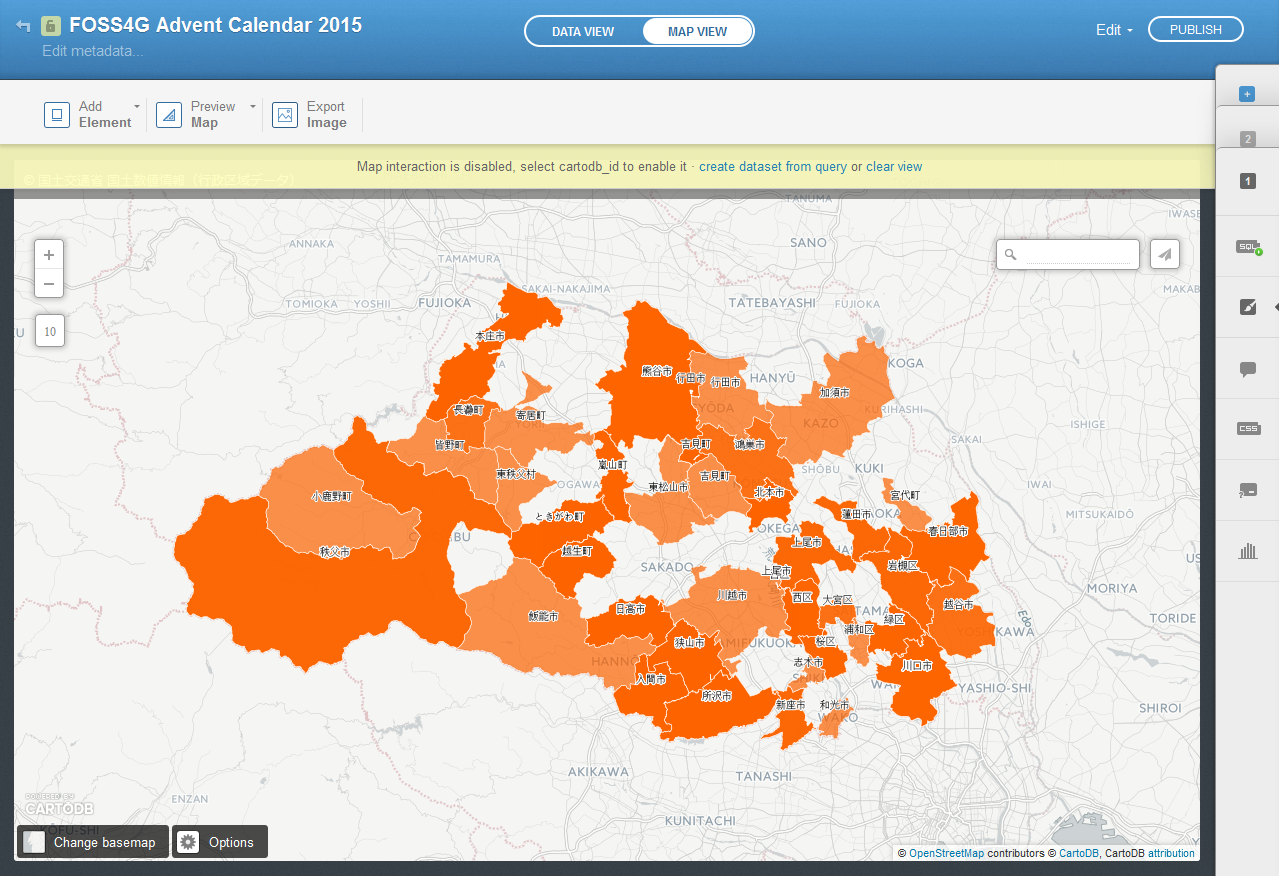1279x876 pixels.
Task: Click 'create dataset from query' link
Action: 773,167
